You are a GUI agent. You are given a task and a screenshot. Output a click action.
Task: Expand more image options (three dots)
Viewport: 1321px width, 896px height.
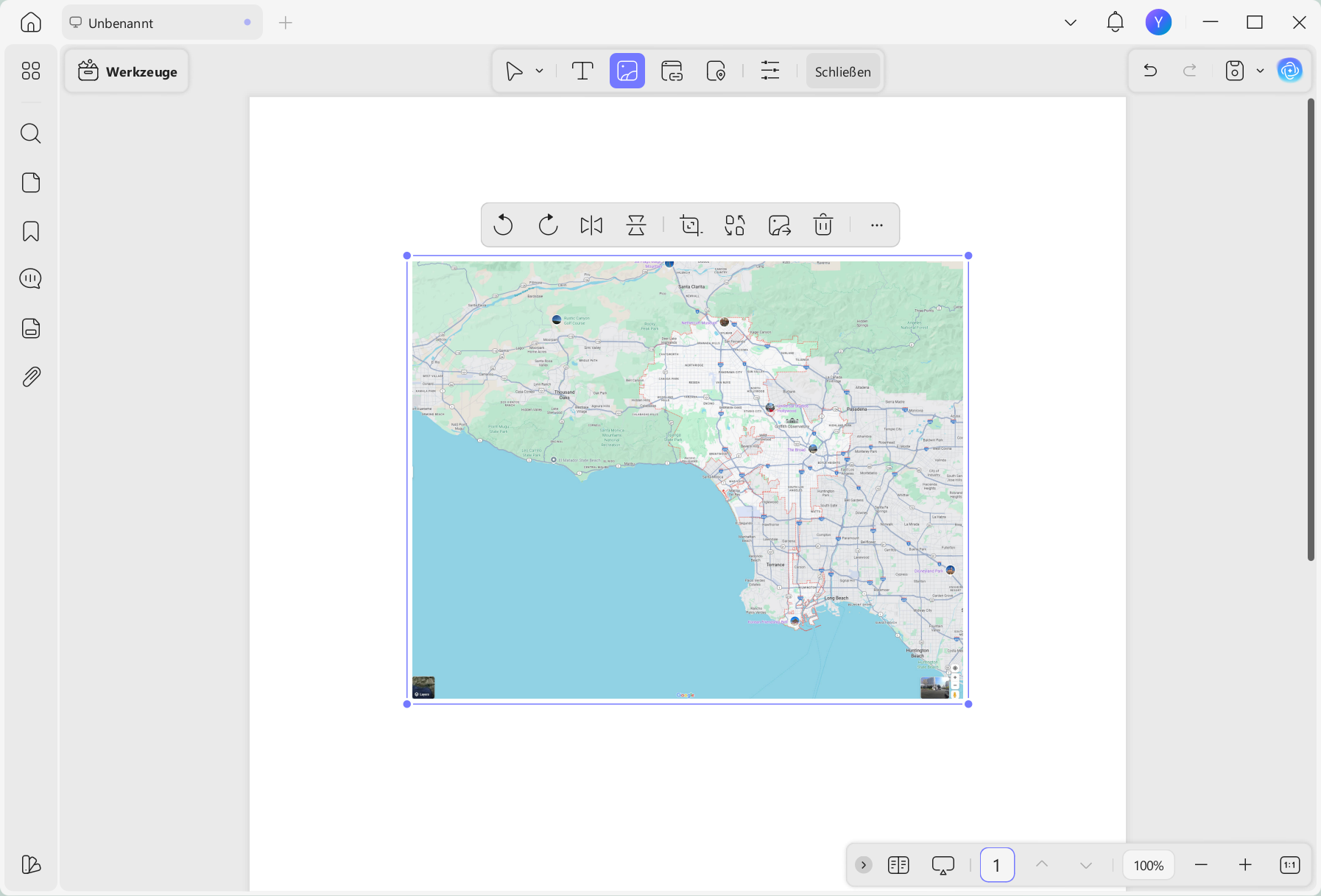[x=876, y=225]
